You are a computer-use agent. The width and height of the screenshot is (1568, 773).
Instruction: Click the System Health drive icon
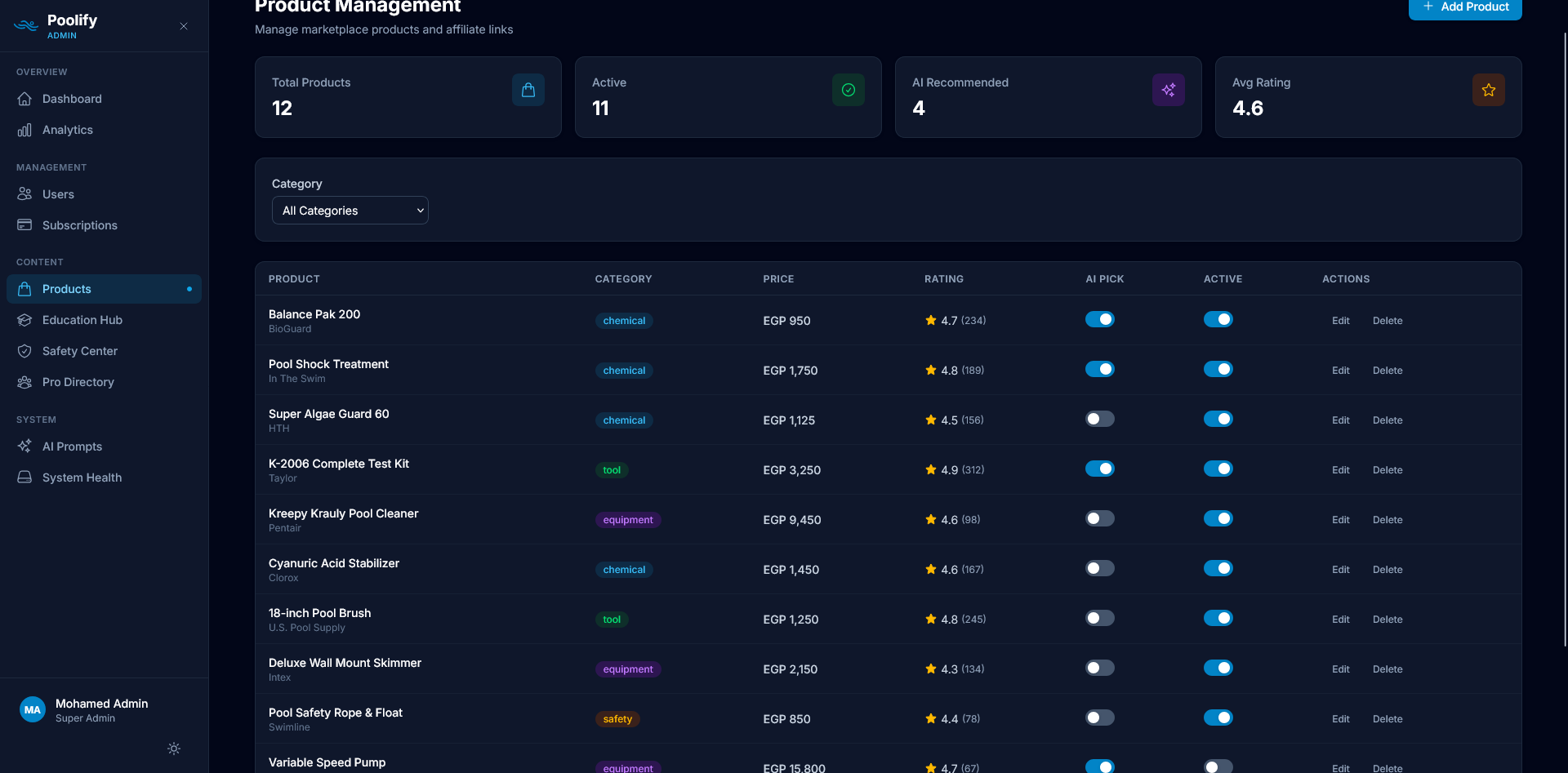24,478
